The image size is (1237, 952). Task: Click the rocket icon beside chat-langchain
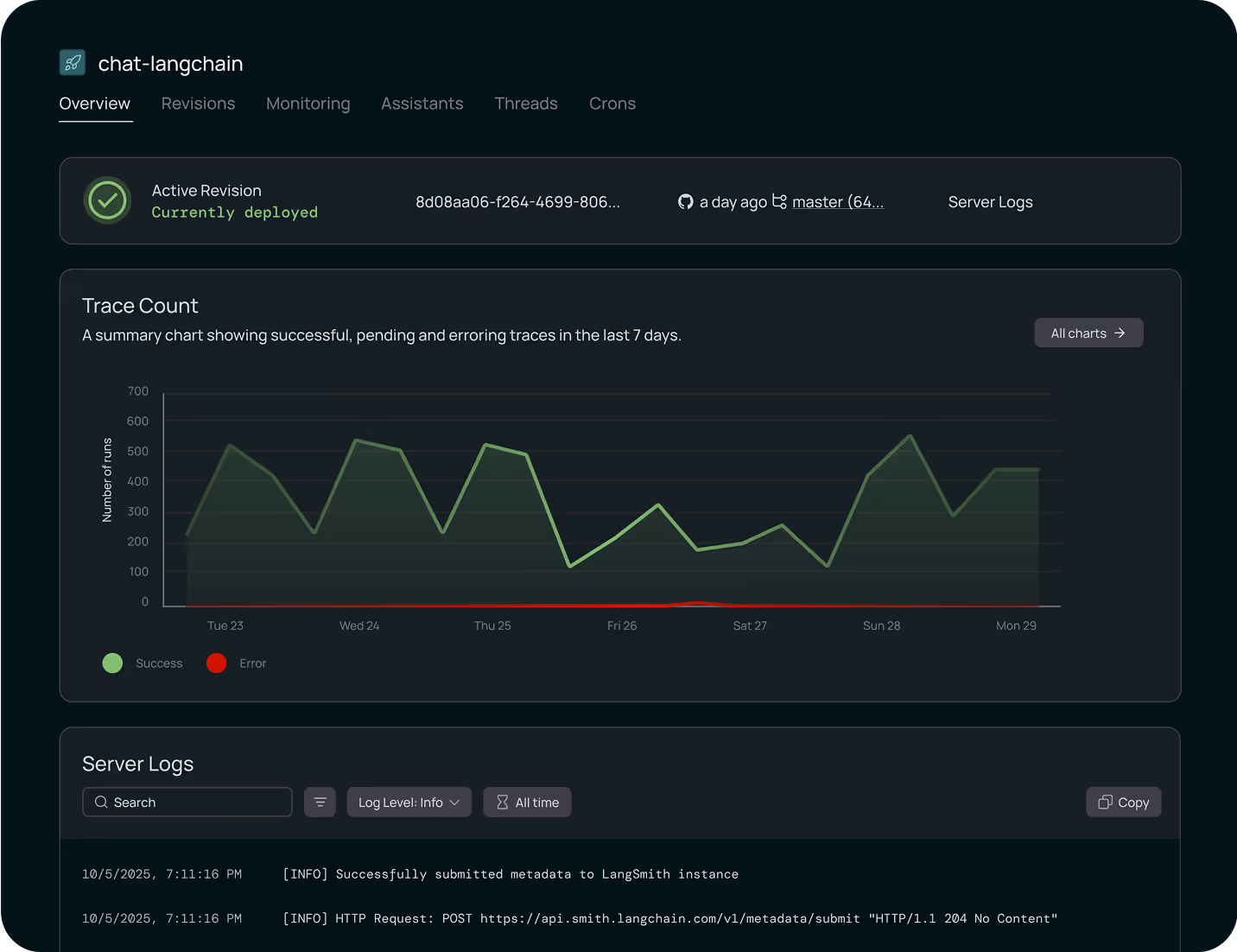pos(73,62)
